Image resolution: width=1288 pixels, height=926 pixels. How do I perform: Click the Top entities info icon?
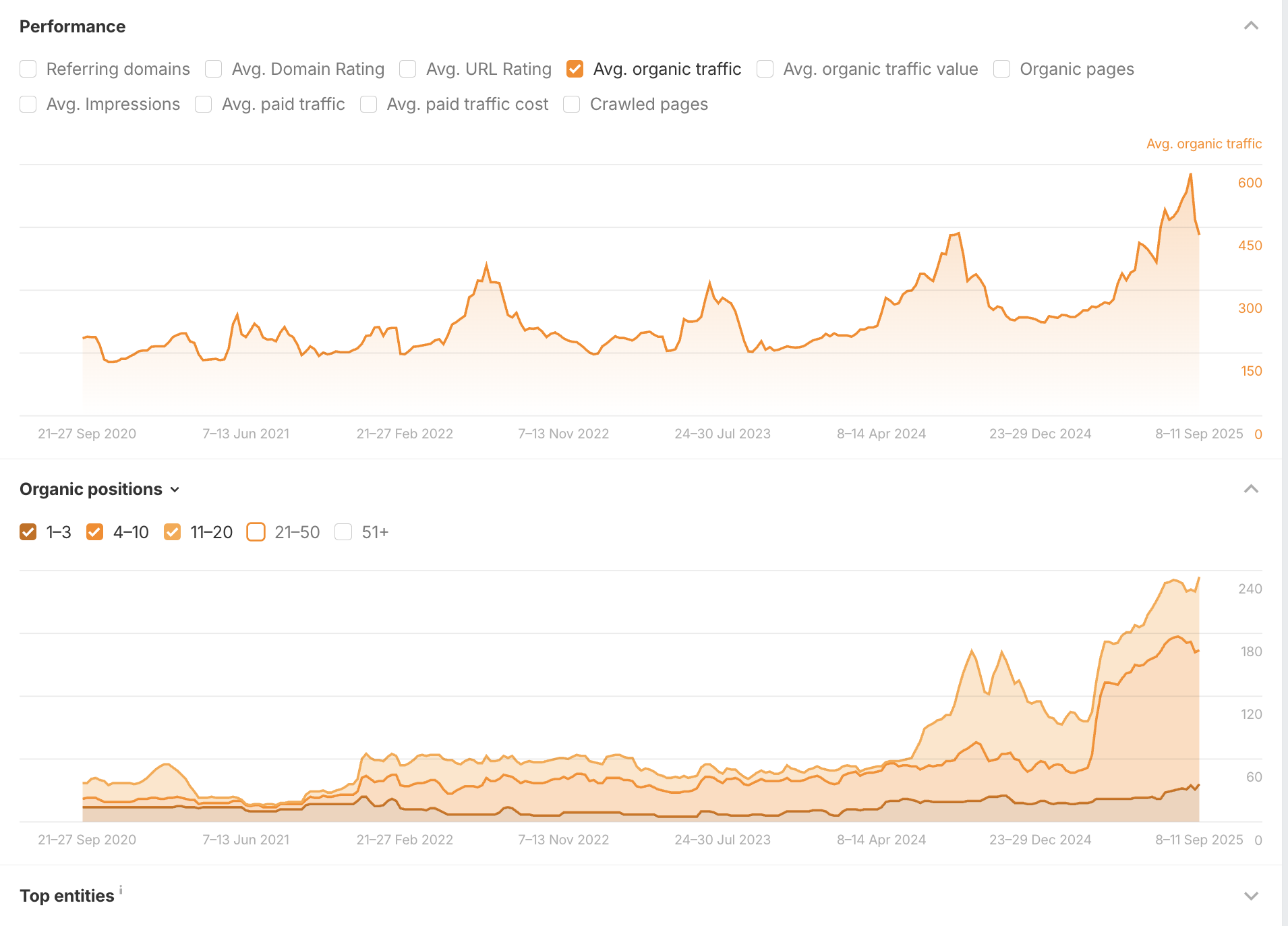[x=121, y=890]
